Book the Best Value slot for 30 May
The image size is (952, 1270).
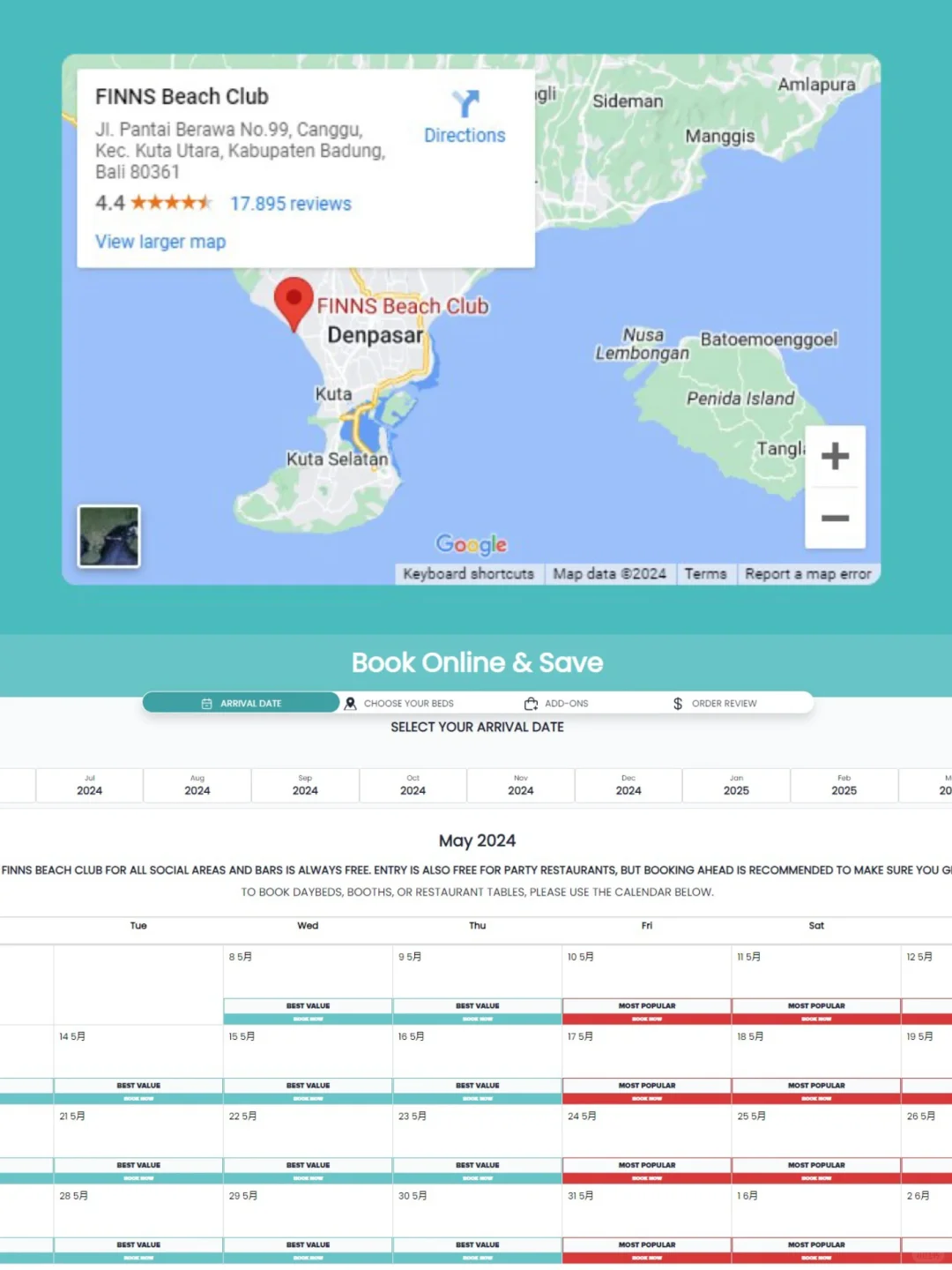point(478,1251)
